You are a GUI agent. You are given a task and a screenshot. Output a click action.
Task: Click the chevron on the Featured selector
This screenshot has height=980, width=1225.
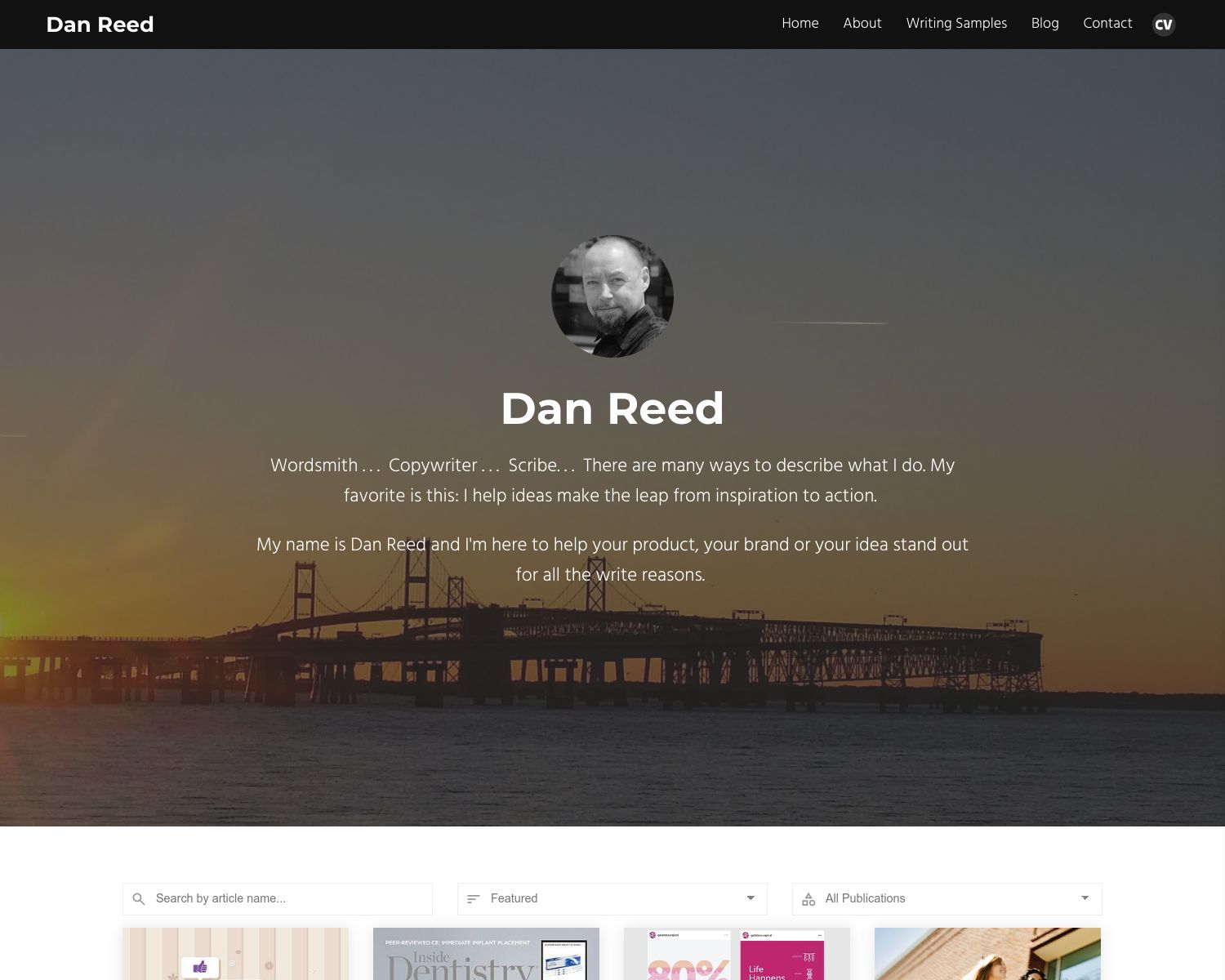click(751, 898)
